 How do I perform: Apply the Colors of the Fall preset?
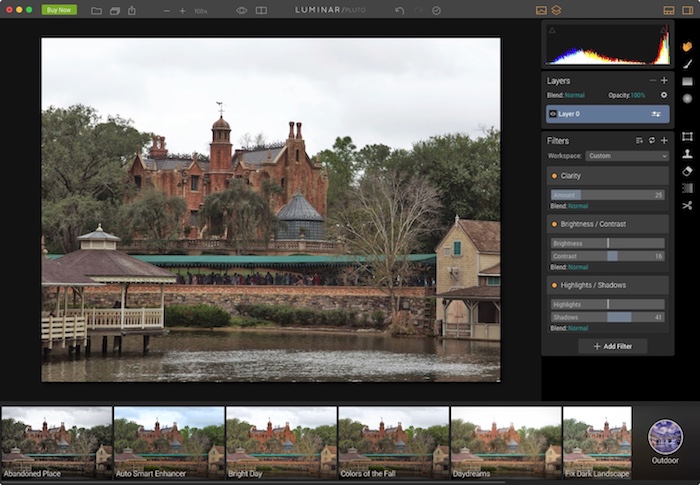[x=394, y=443]
